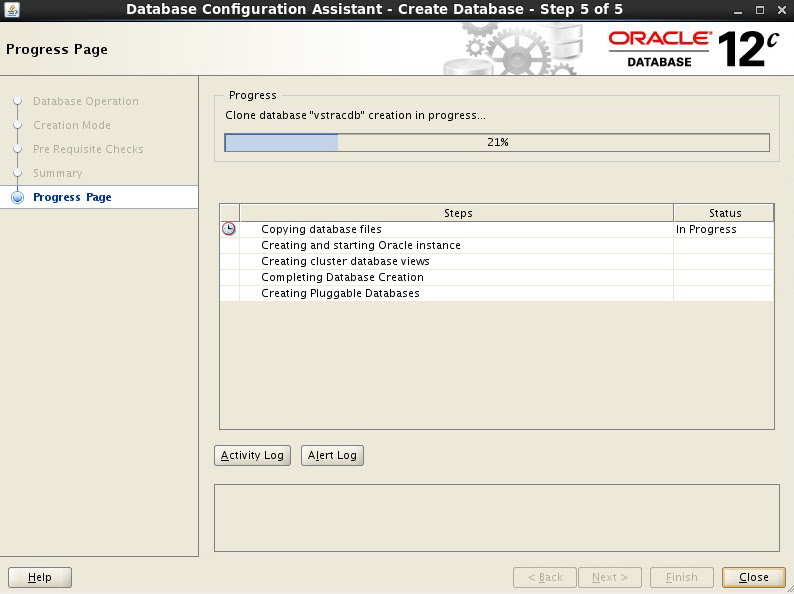Viewport: 794px width, 594px height.
Task: Select the Copying database files row
Action: [497, 229]
